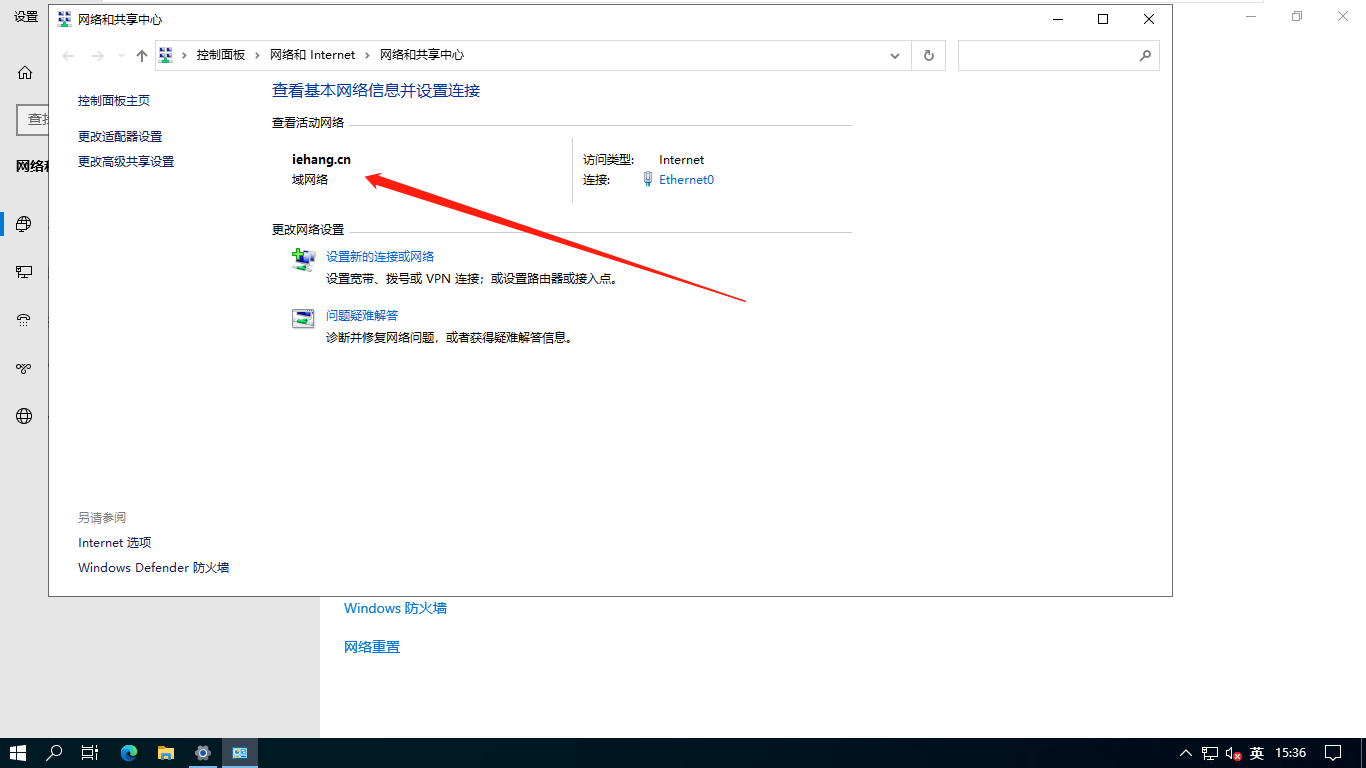The width and height of the screenshot is (1366, 768).
Task: Open 更改高级共享设置 link
Action: pyautogui.click(x=126, y=162)
